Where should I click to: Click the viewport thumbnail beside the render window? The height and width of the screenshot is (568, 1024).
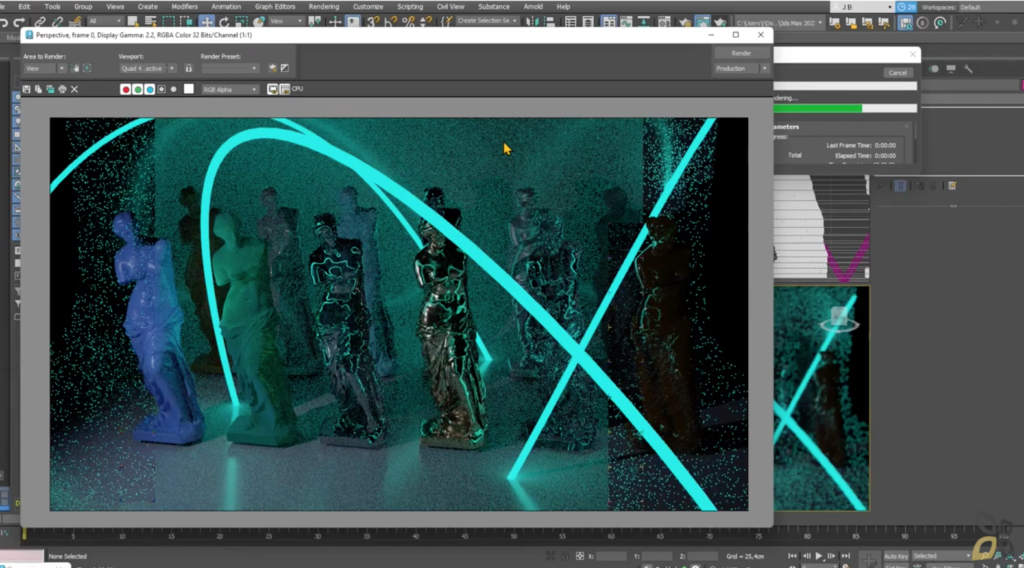pos(822,398)
